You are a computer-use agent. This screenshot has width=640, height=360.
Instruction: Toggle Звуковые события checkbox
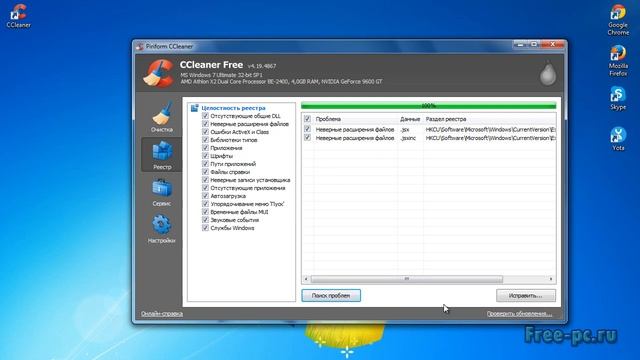[x=205, y=220]
